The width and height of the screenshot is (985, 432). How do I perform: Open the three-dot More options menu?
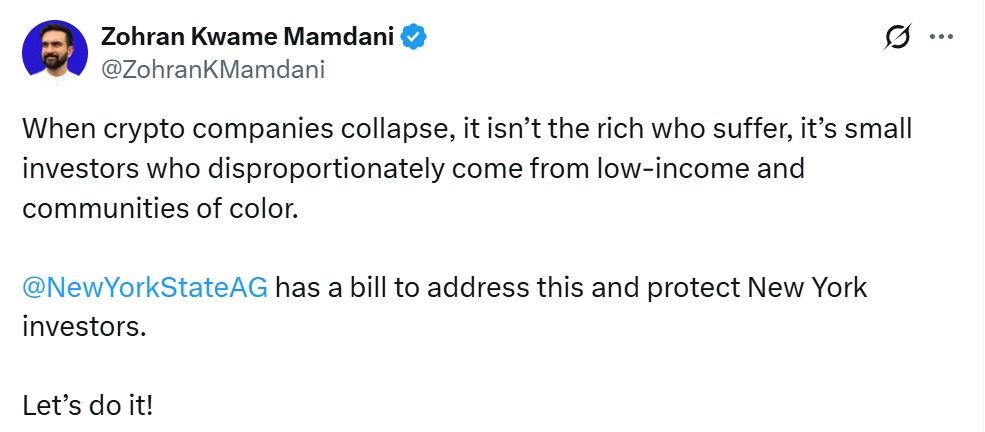pos(942,38)
